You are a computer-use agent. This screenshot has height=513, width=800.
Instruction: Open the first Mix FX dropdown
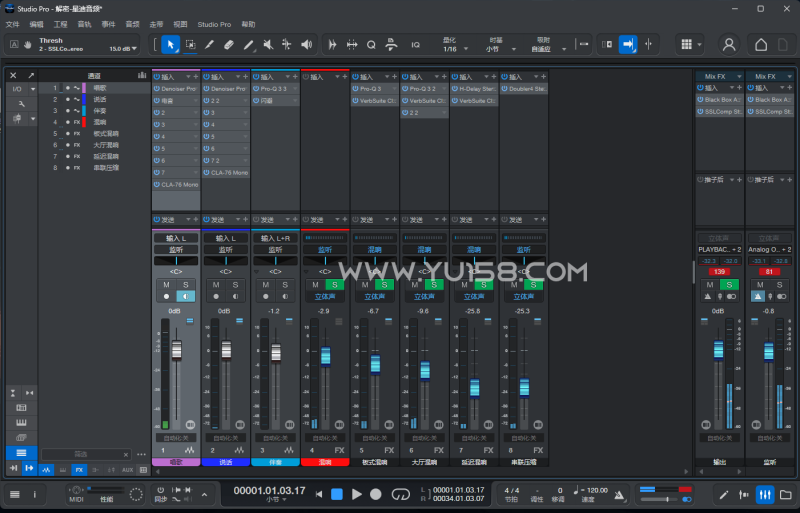click(719, 77)
